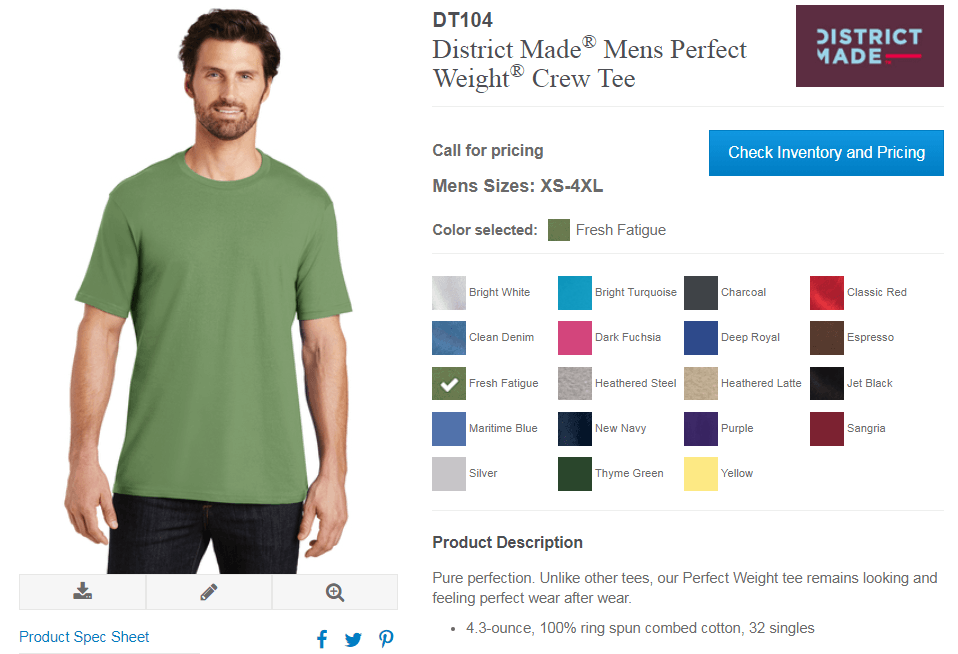Open the magnifier zoom image icon

pyautogui.click(x=335, y=592)
